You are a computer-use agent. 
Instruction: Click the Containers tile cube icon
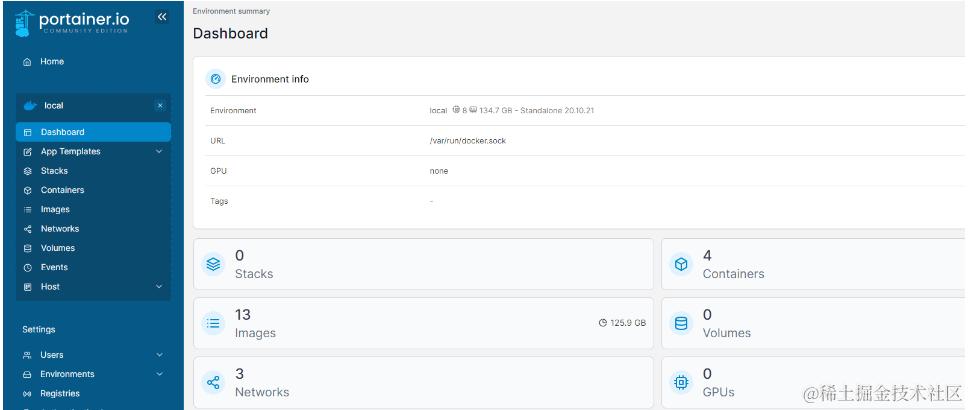(681, 264)
